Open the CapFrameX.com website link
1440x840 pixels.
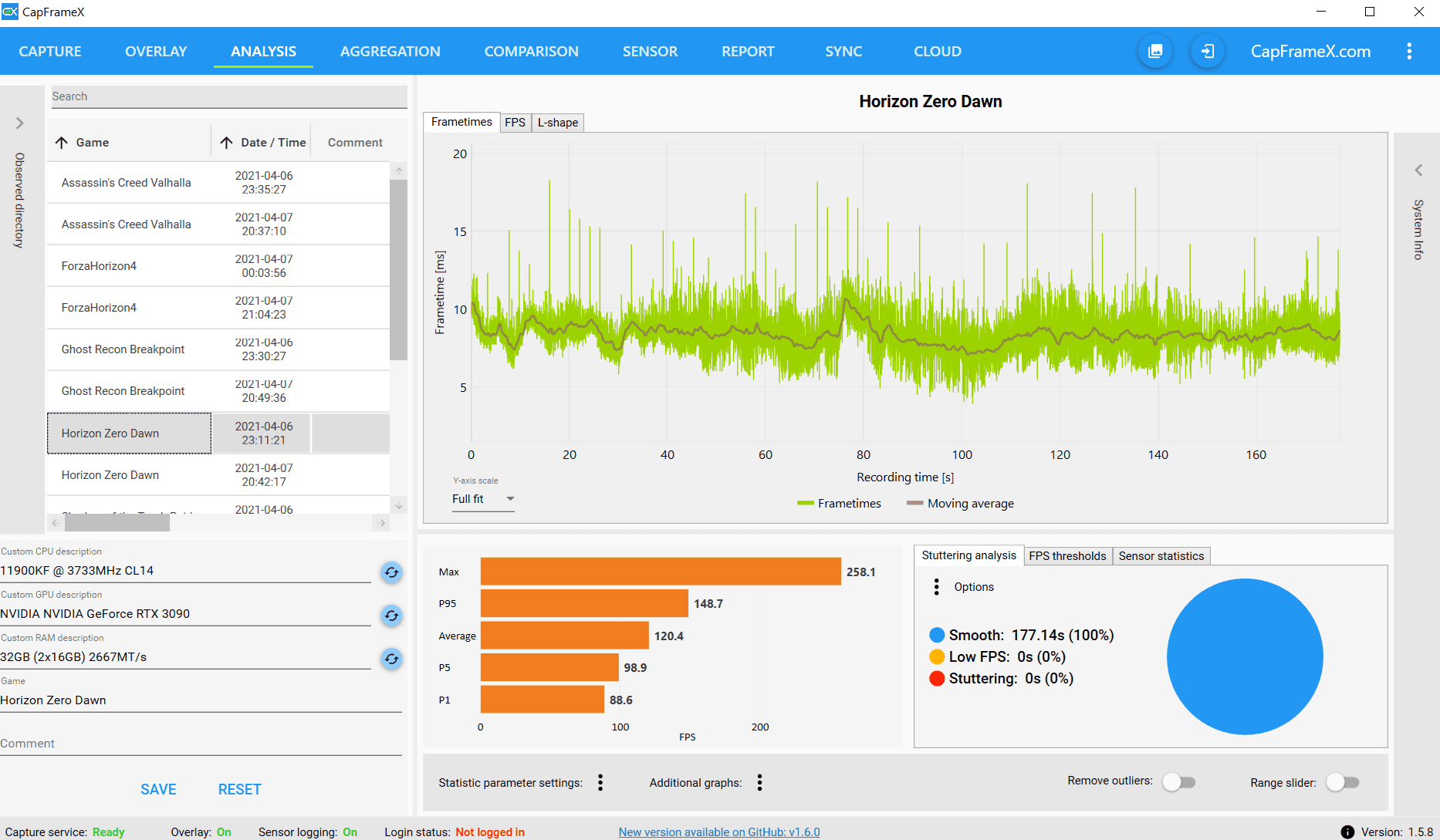click(1311, 52)
